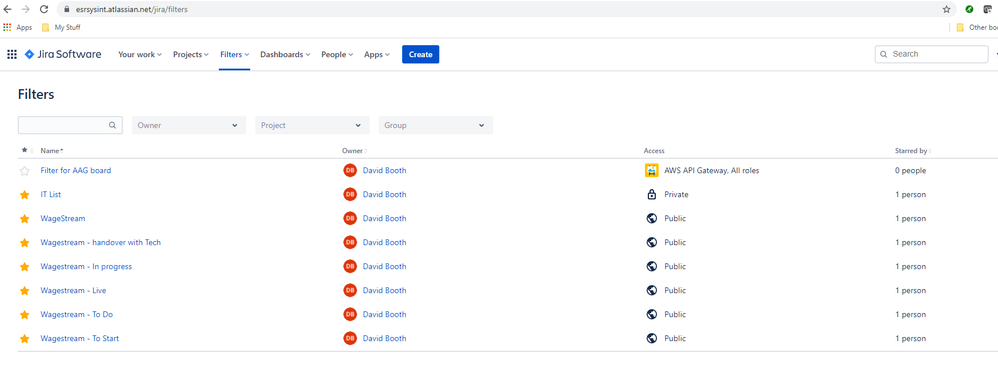
Task: Click the Jira Software logo
Action: (x=63, y=55)
